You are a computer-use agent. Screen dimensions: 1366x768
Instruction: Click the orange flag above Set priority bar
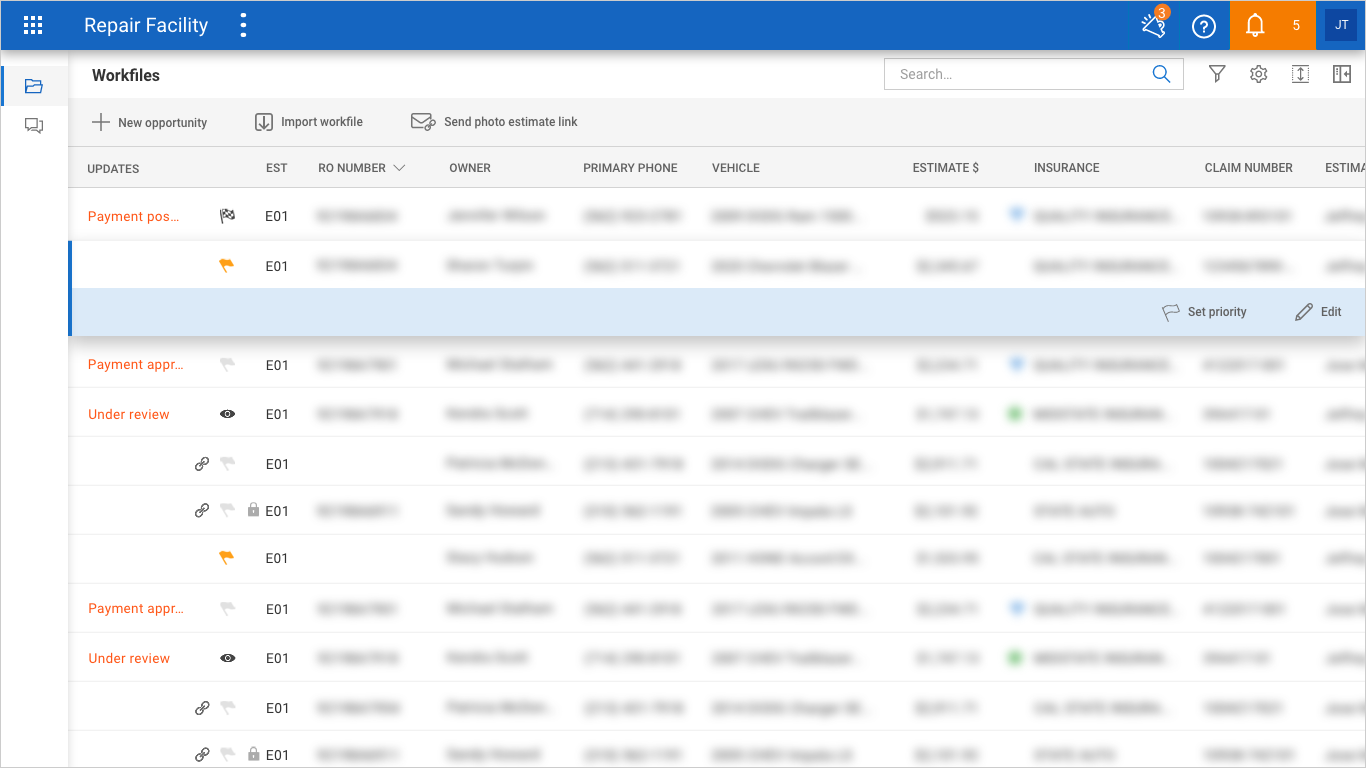[x=227, y=266]
